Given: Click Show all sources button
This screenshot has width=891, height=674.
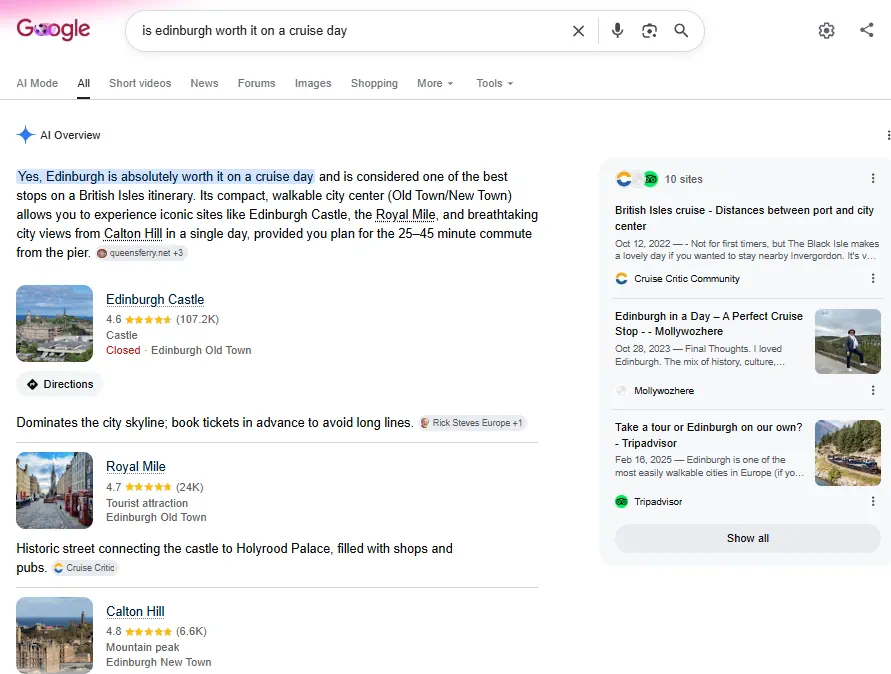Looking at the screenshot, I should (x=748, y=538).
